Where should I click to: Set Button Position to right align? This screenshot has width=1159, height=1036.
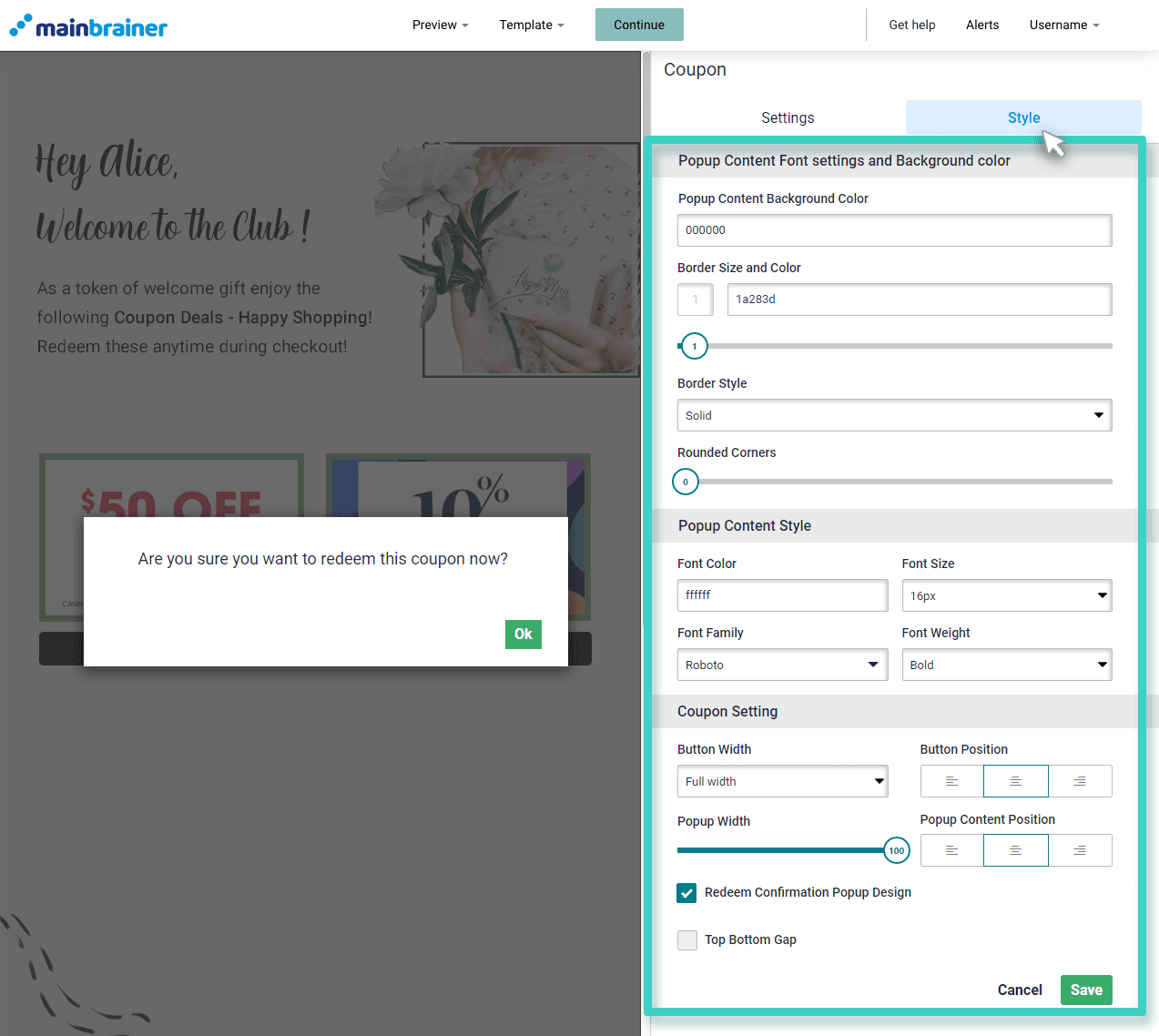pos(1080,781)
